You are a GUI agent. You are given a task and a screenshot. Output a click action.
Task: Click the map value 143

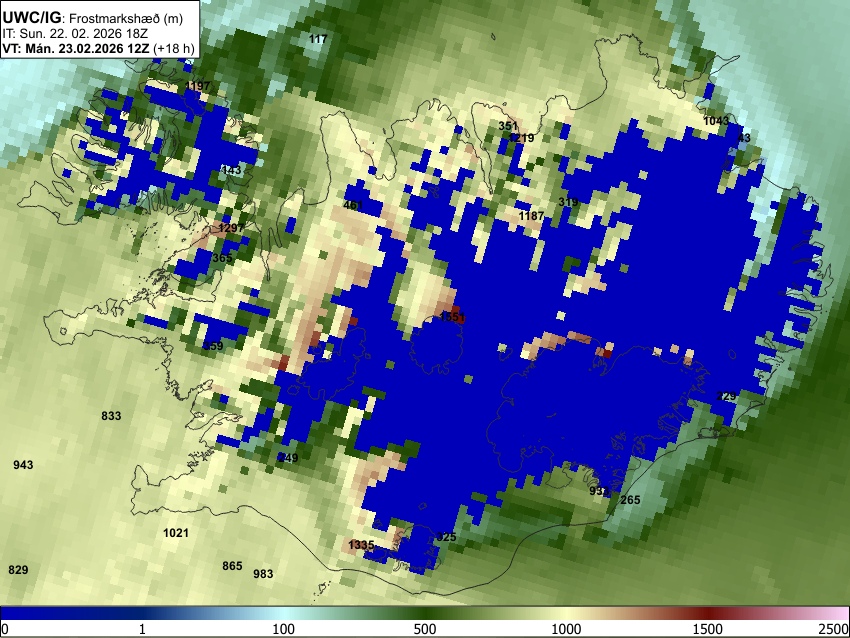pos(231,170)
